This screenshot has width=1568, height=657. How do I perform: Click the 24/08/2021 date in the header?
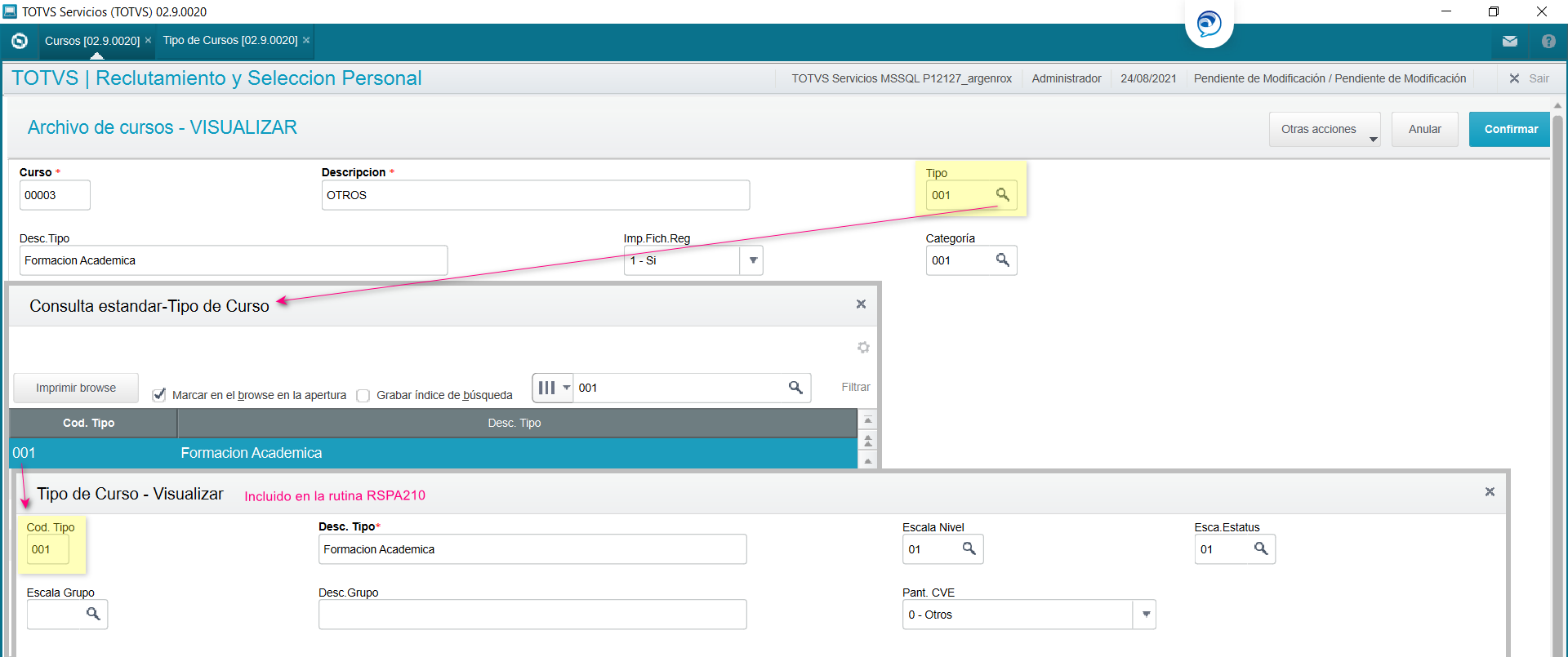pyautogui.click(x=1148, y=78)
